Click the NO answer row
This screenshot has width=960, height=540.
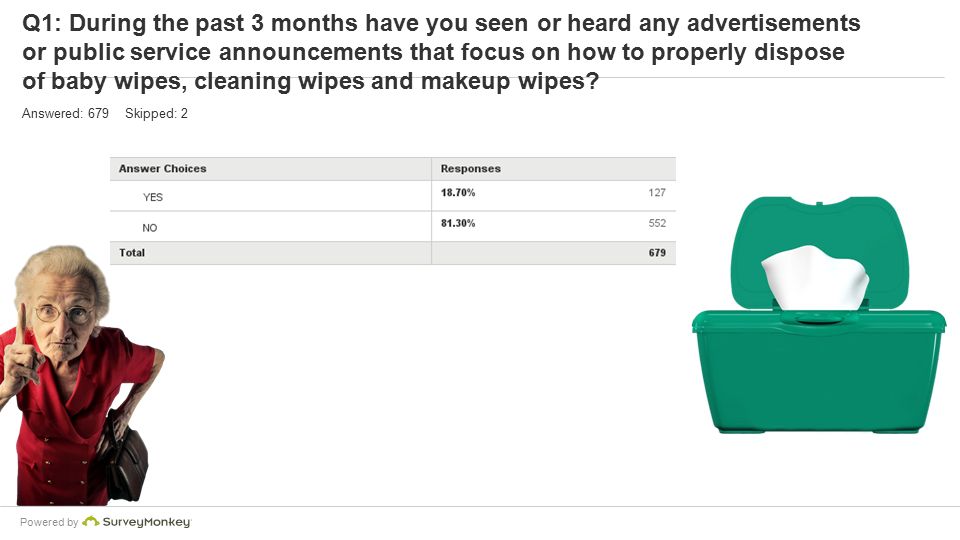(392, 227)
